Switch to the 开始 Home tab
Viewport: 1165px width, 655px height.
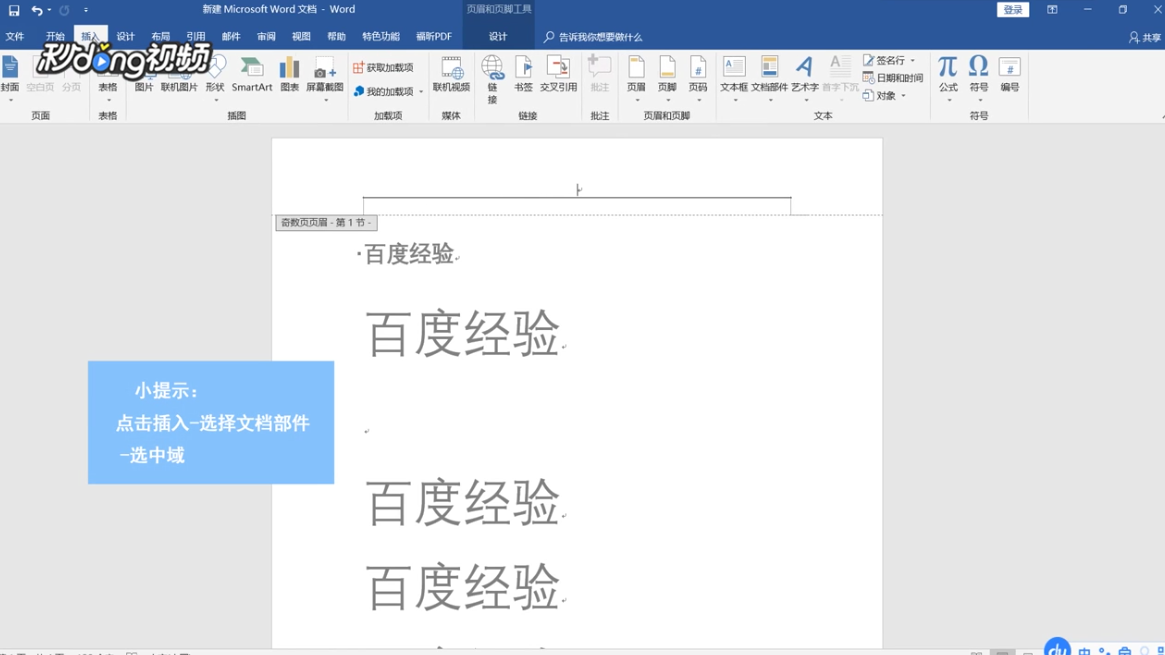tap(55, 36)
